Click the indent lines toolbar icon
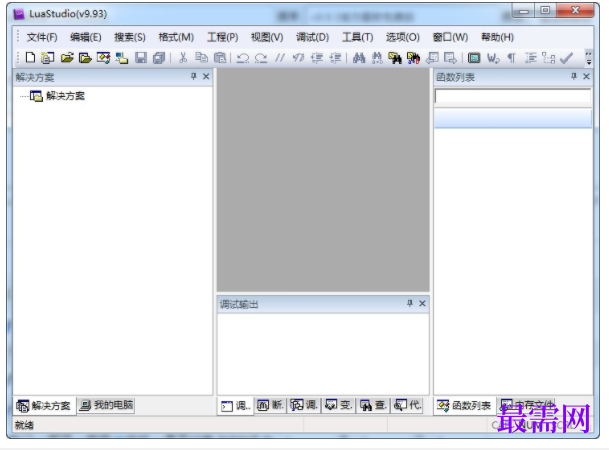 click(531, 58)
